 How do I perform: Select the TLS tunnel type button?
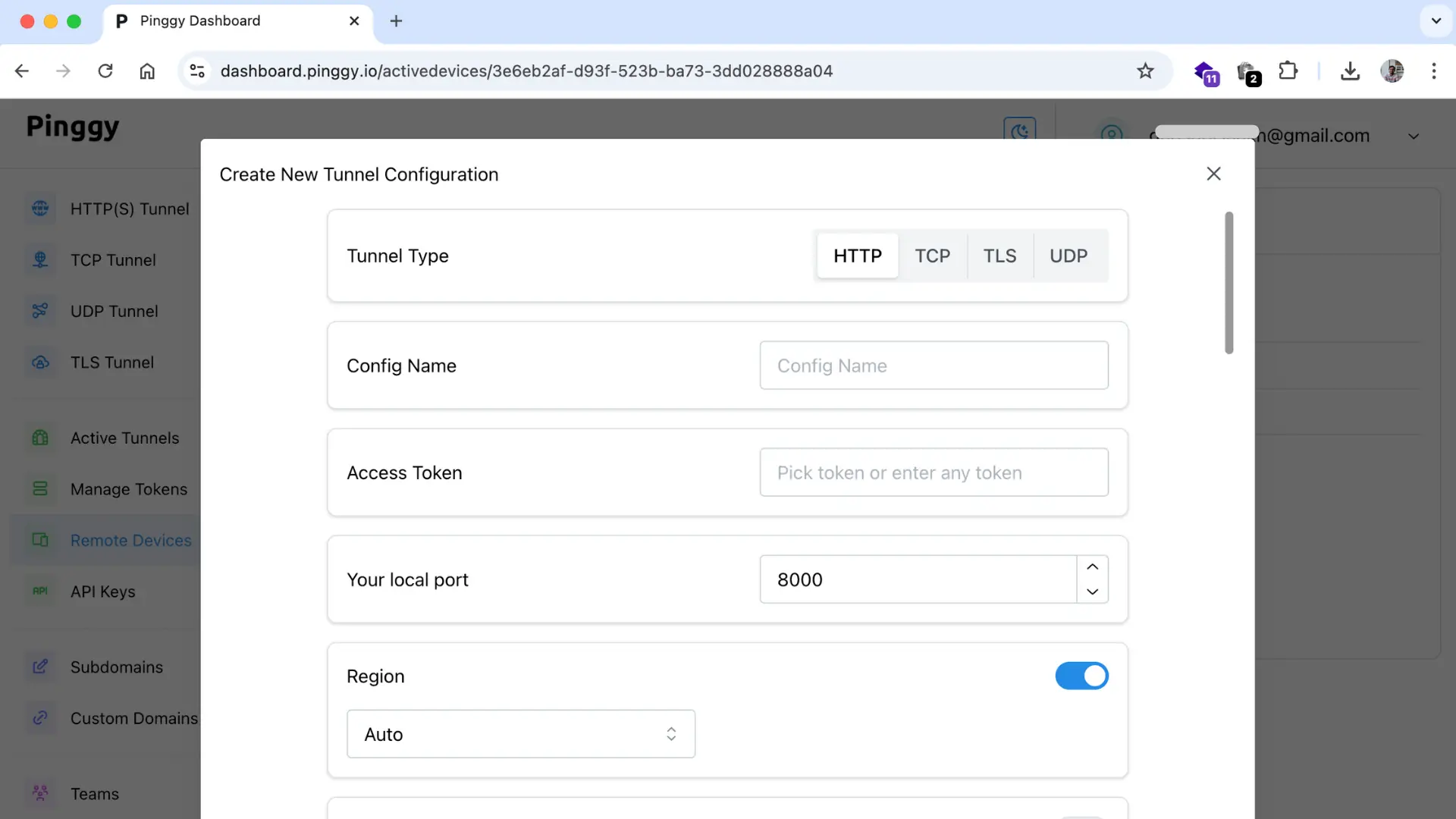pos(999,255)
